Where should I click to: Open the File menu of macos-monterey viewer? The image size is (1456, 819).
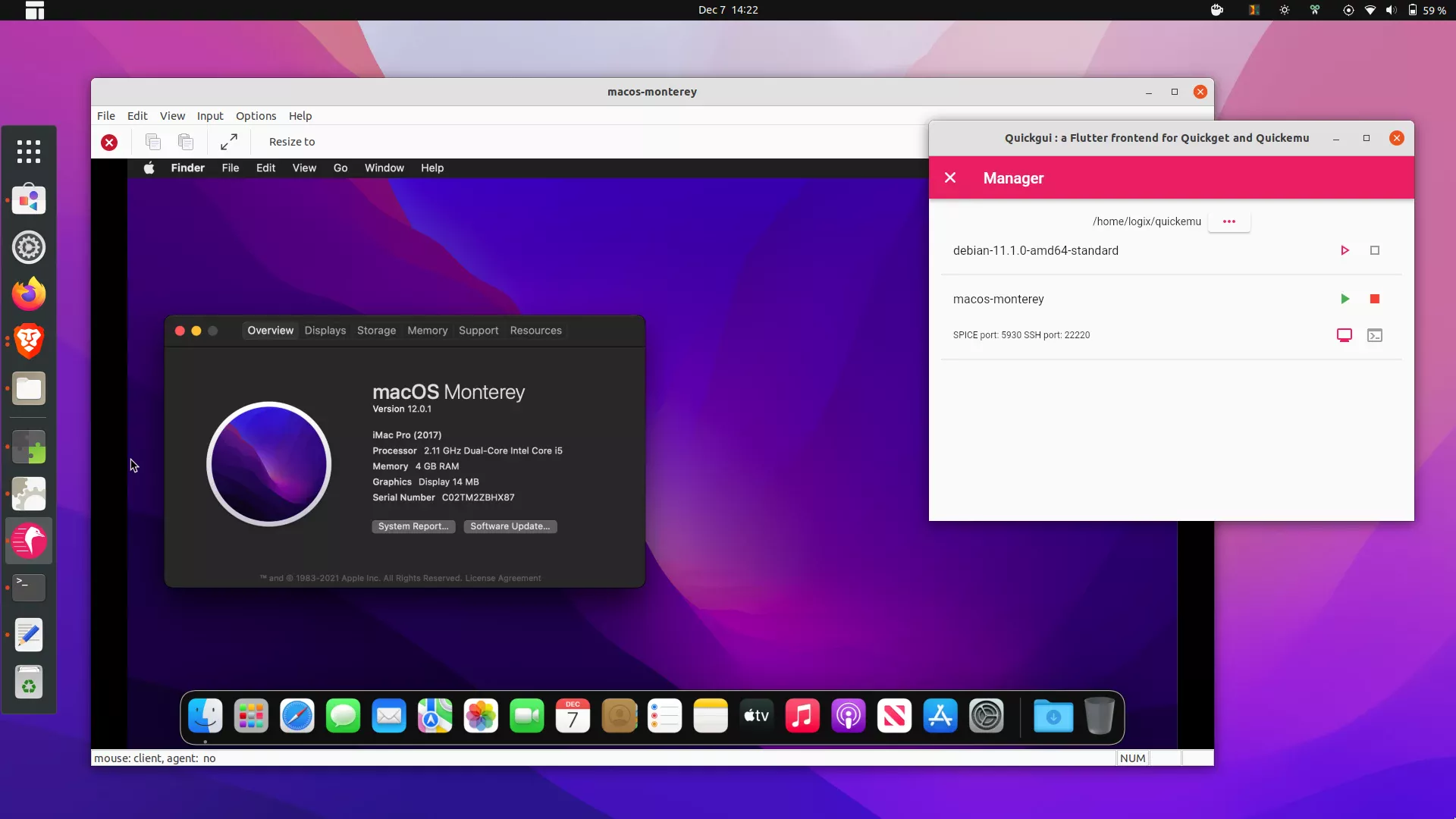tap(106, 116)
